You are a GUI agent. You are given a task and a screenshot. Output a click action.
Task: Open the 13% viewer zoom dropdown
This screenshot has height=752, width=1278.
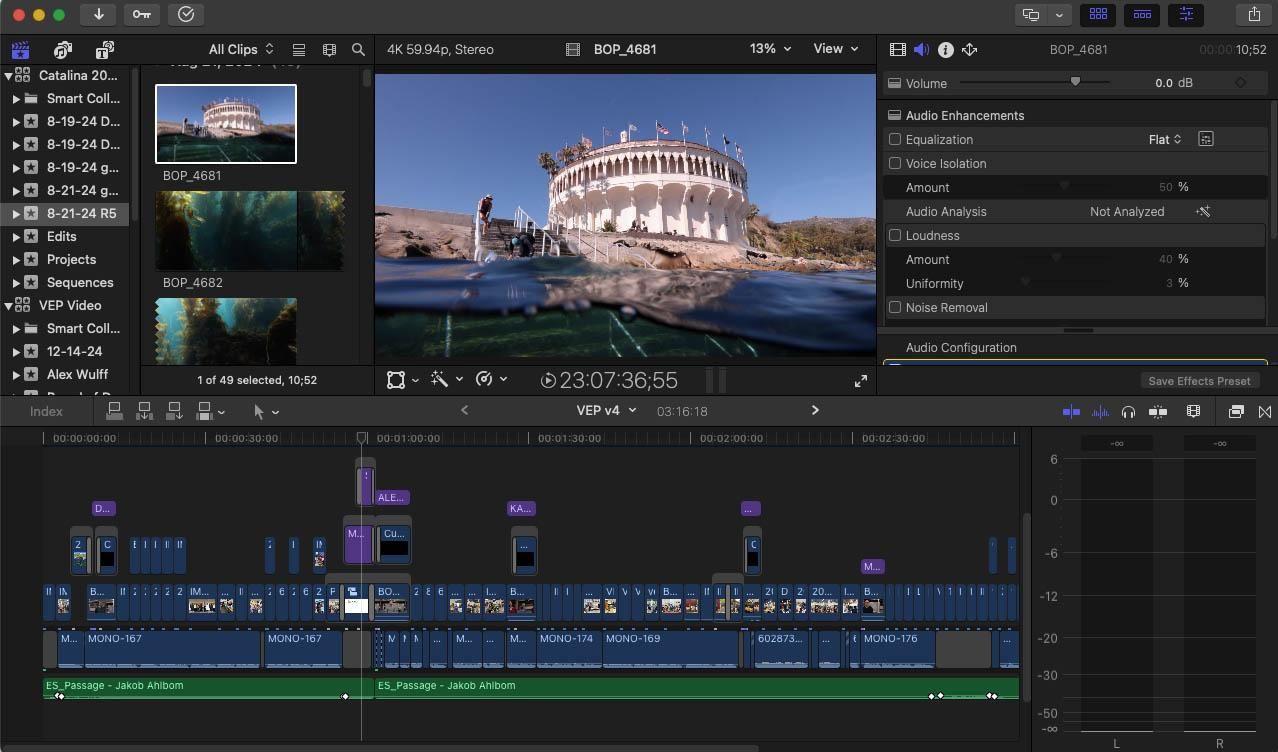tap(770, 48)
